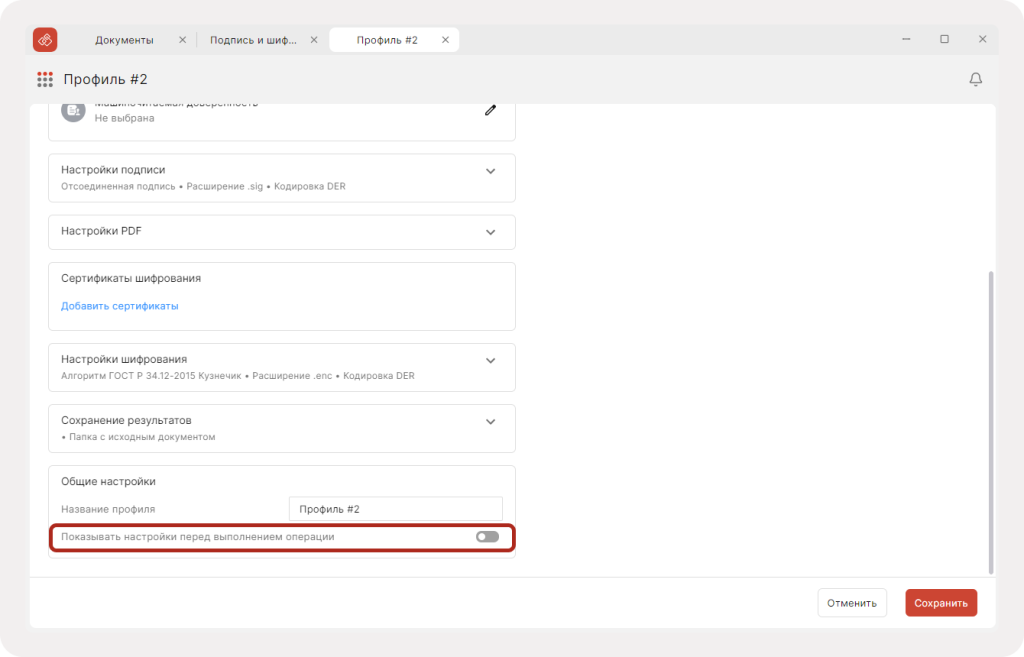This screenshot has height=657, width=1024.
Task: Click Добавить сертификаты link
Action: coord(120,306)
